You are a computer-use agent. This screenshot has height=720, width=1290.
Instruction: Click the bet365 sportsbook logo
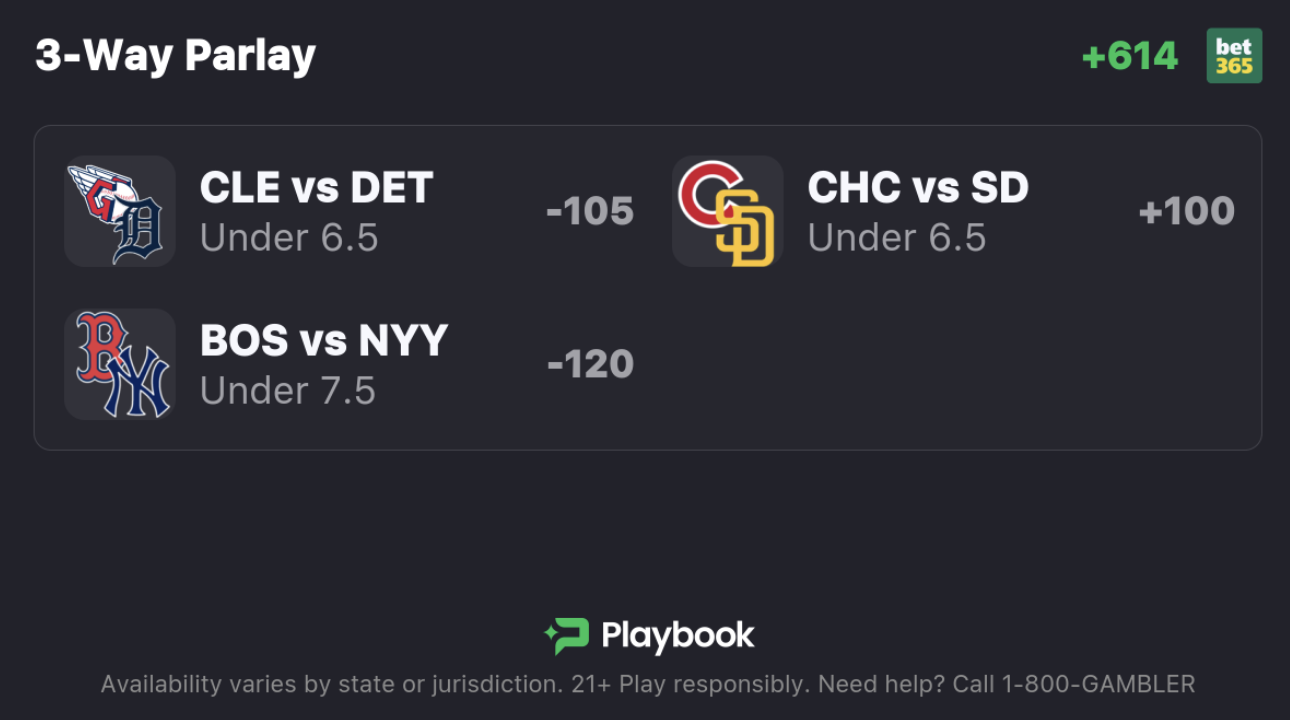[x=1233, y=56]
